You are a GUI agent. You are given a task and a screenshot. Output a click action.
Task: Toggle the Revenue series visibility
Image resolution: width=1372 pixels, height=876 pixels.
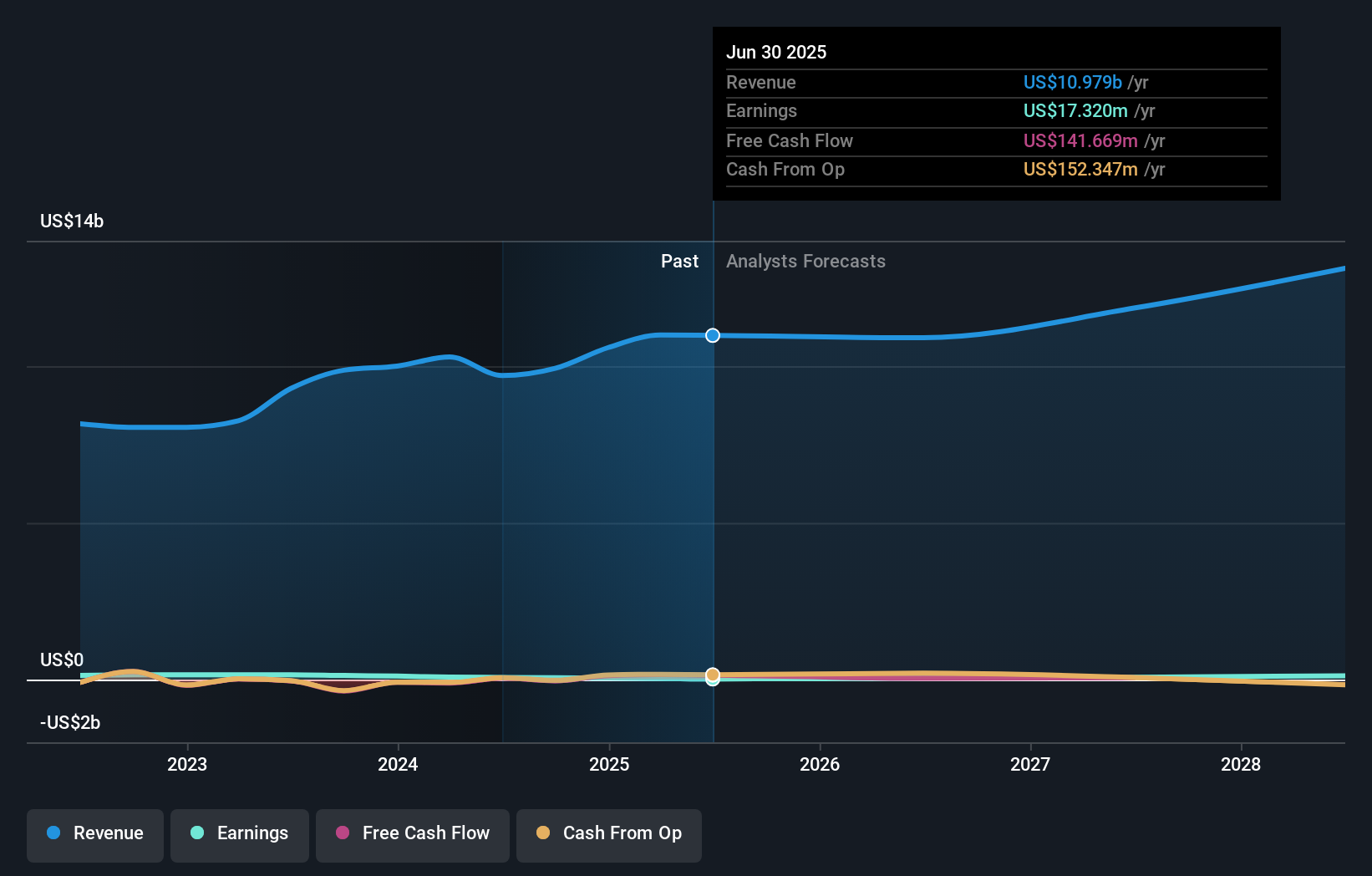point(94,833)
